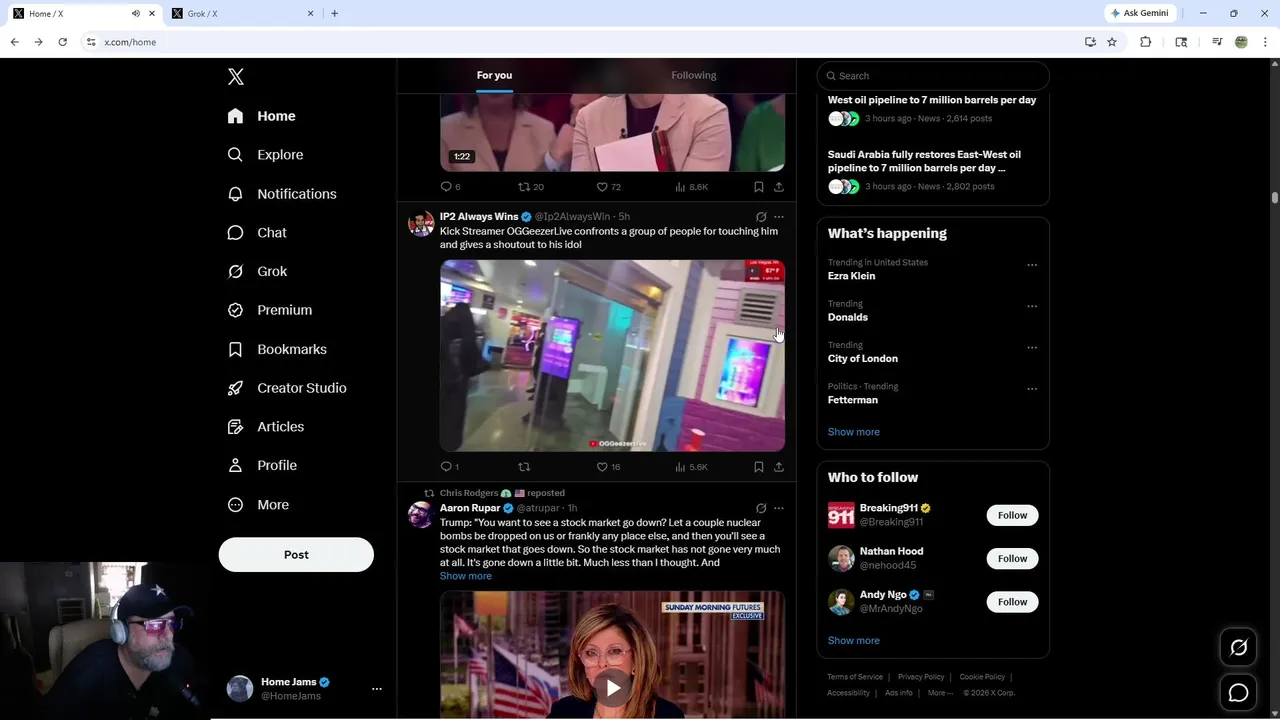Click the Post button
The height and width of the screenshot is (720, 1280).
tap(296, 555)
